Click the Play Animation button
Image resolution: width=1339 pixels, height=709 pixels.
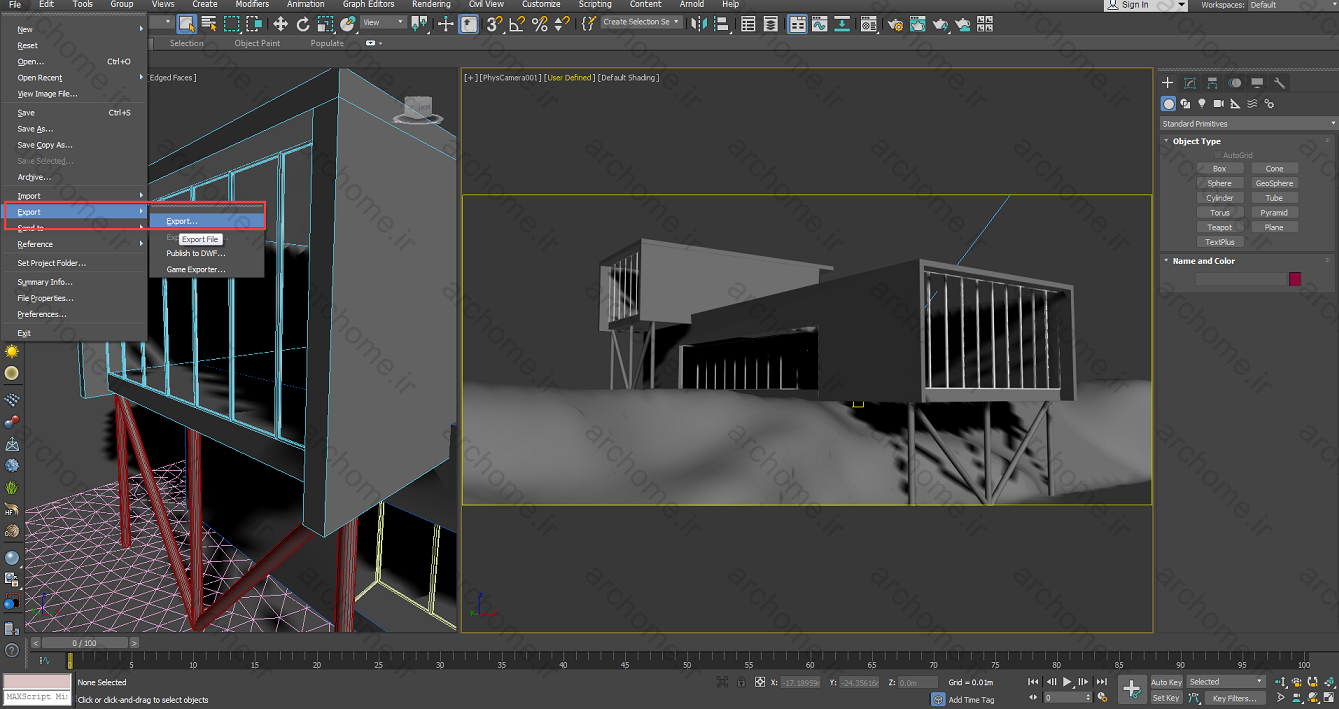1067,682
